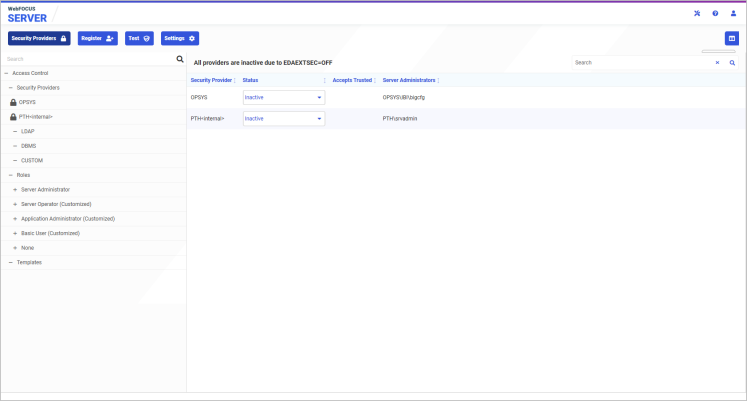Open the OPSYS status dropdown
The image size is (747, 401).
click(284, 98)
